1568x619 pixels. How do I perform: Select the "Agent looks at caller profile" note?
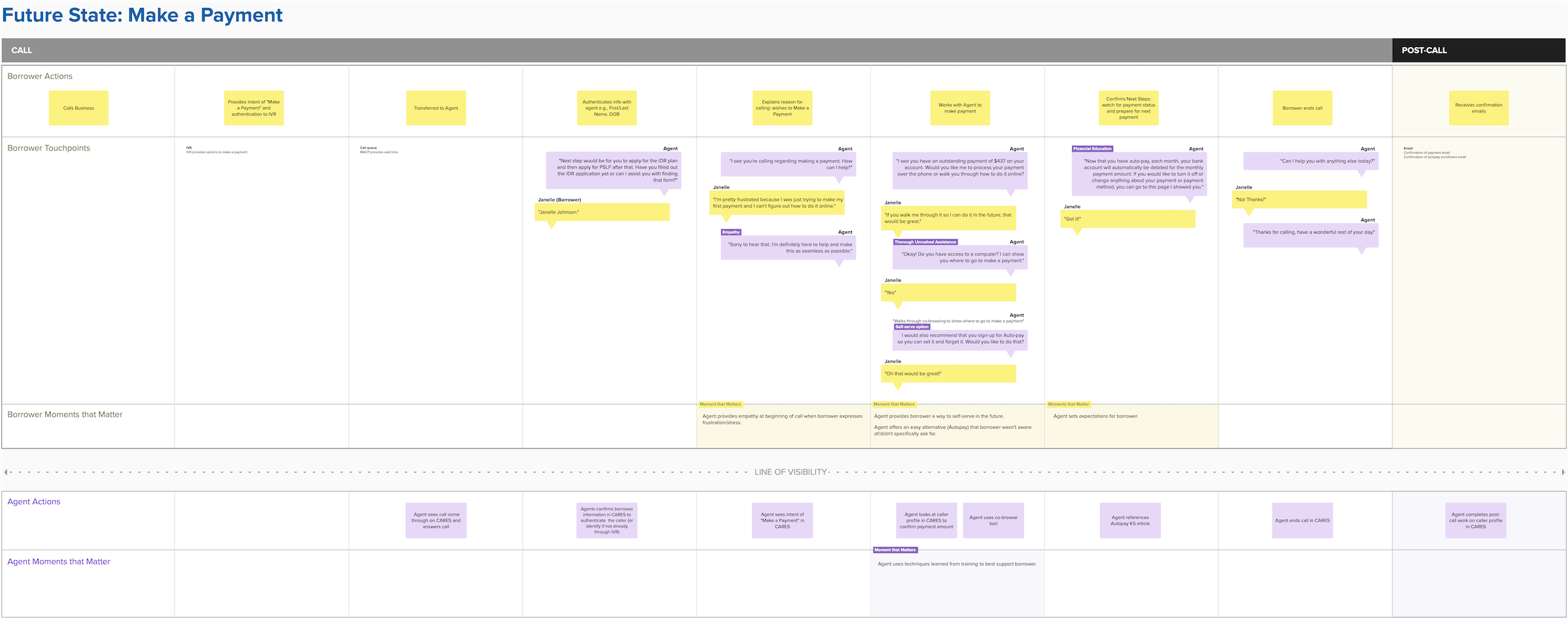pos(926,520)
